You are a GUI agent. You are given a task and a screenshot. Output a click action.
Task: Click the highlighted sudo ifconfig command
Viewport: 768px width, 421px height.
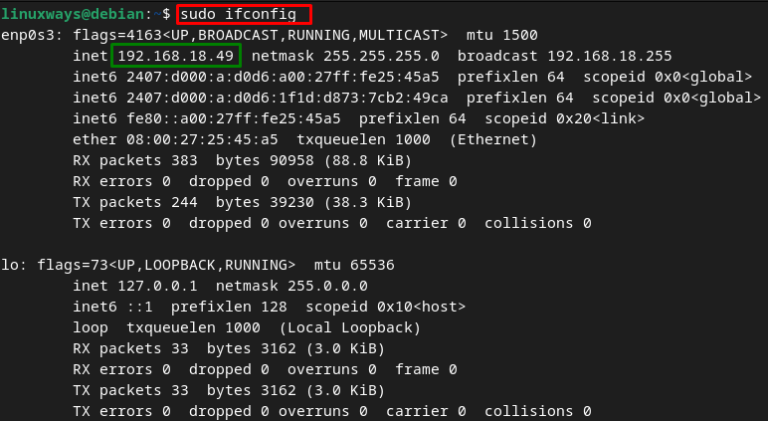click(x=243, y=14)
